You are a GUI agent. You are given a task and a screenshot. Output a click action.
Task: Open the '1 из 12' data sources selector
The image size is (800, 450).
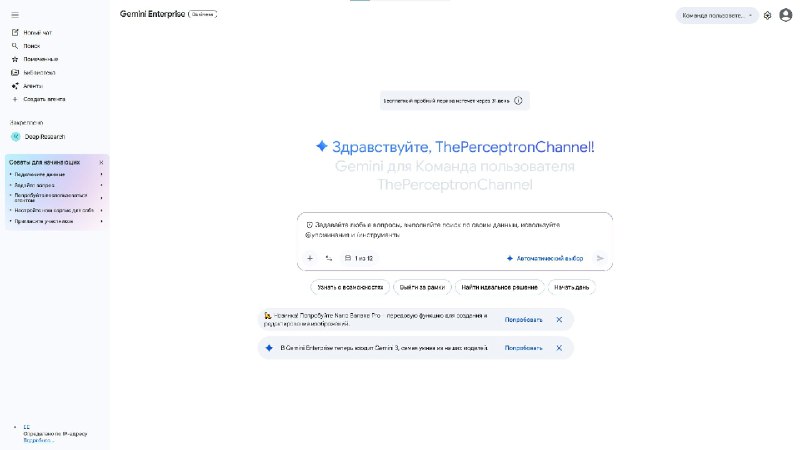[x=359, y=258]
